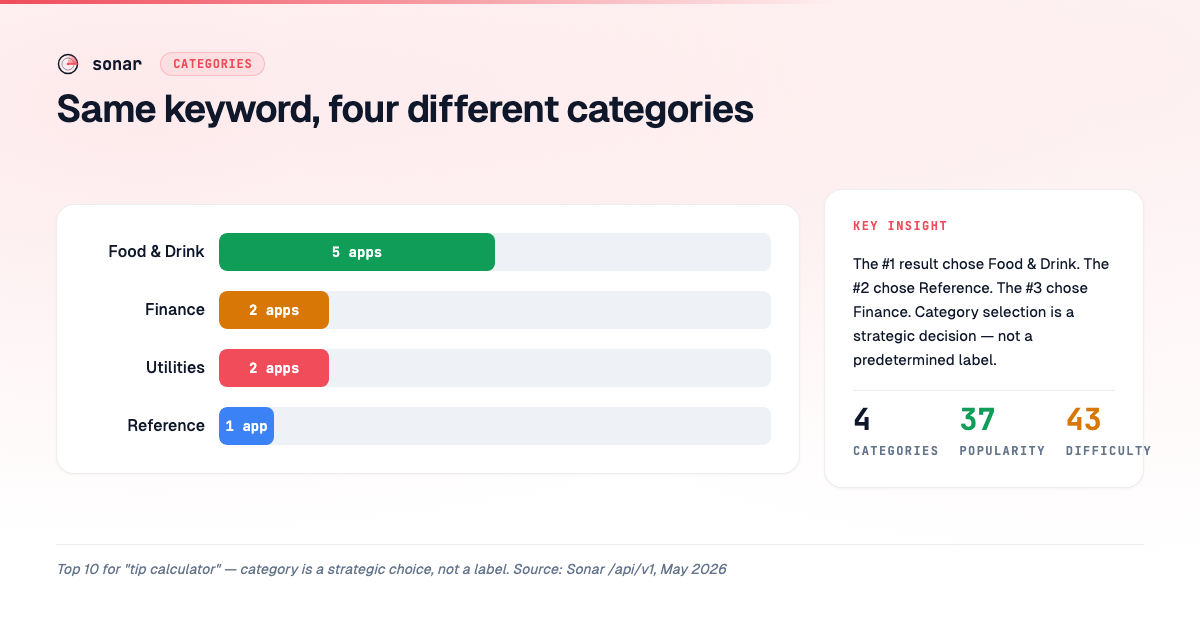The width and height of the screenshot is (1200, 630).
Task: Click the key insight paragraph text
Action: 983,312
